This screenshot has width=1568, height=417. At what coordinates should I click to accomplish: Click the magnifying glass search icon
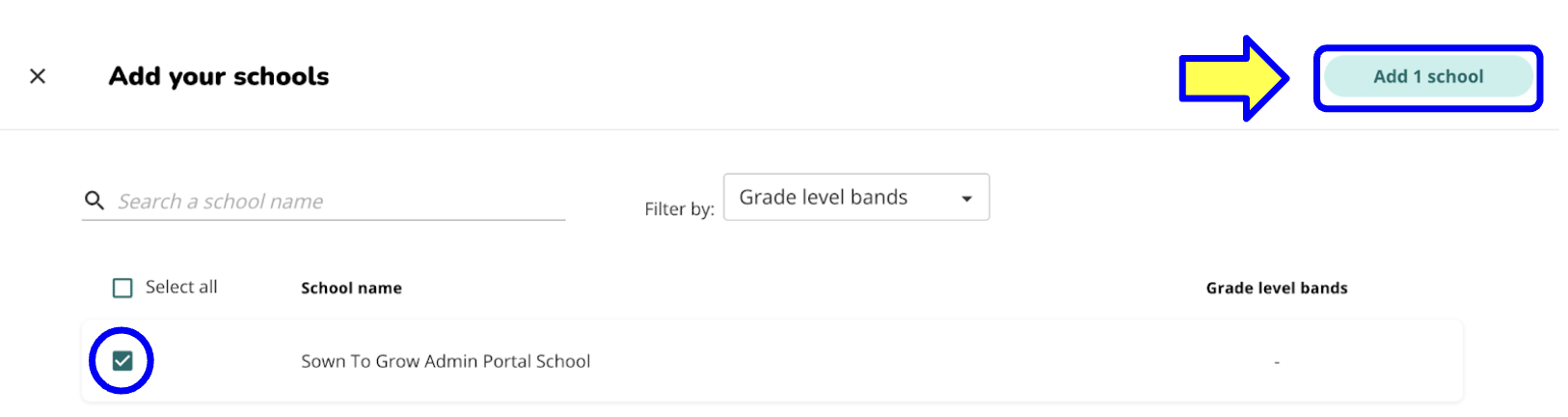pos(95,201)
